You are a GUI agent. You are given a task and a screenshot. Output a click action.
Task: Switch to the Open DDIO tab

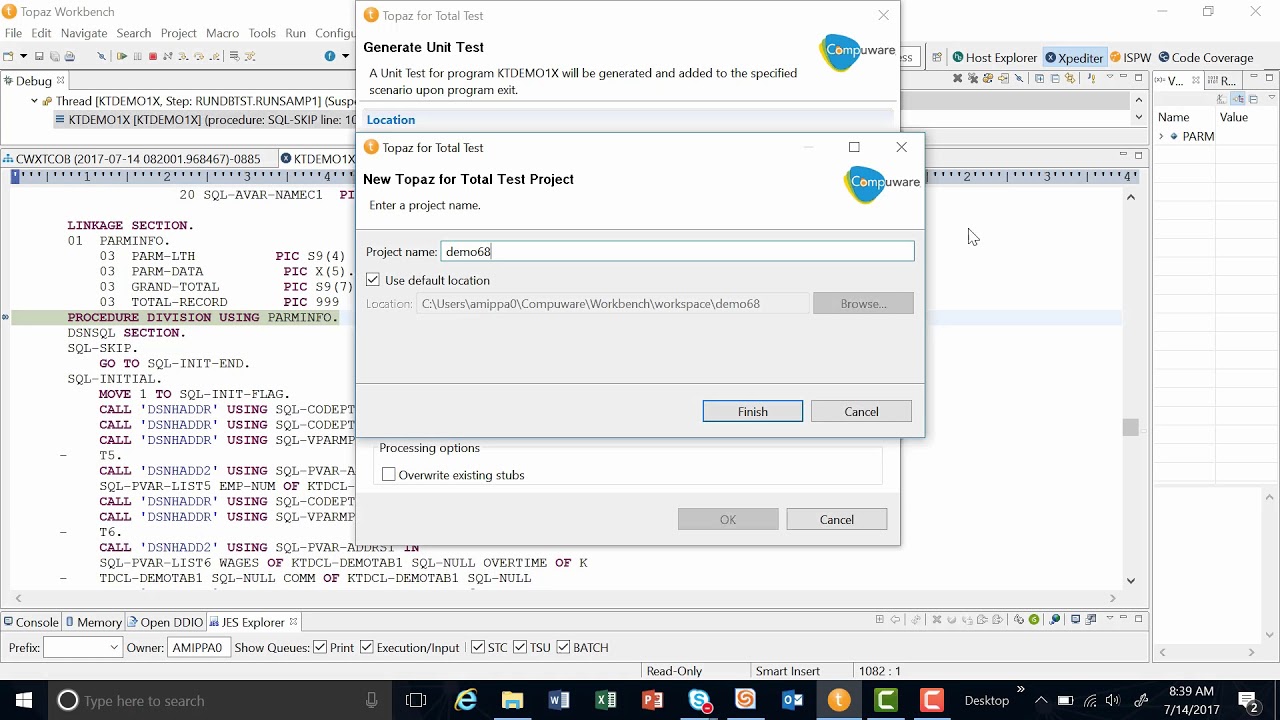[165, 622]
